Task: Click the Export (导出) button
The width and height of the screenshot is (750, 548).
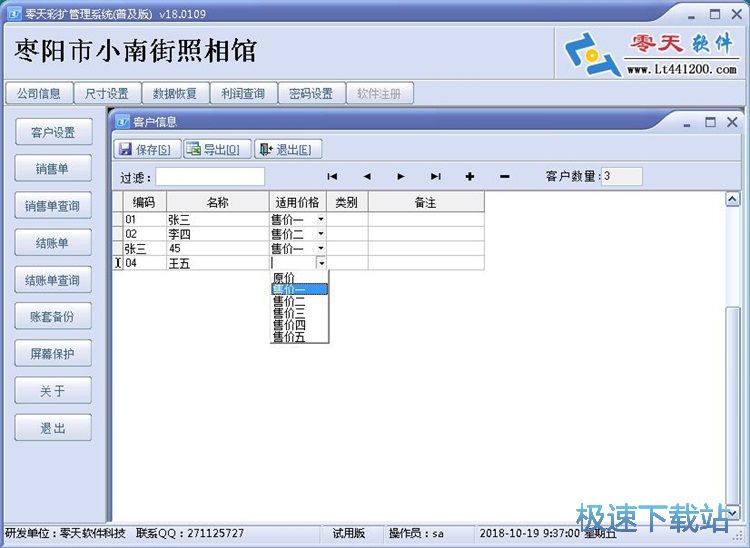Action: pyautogui.click(x=218, y=149)
